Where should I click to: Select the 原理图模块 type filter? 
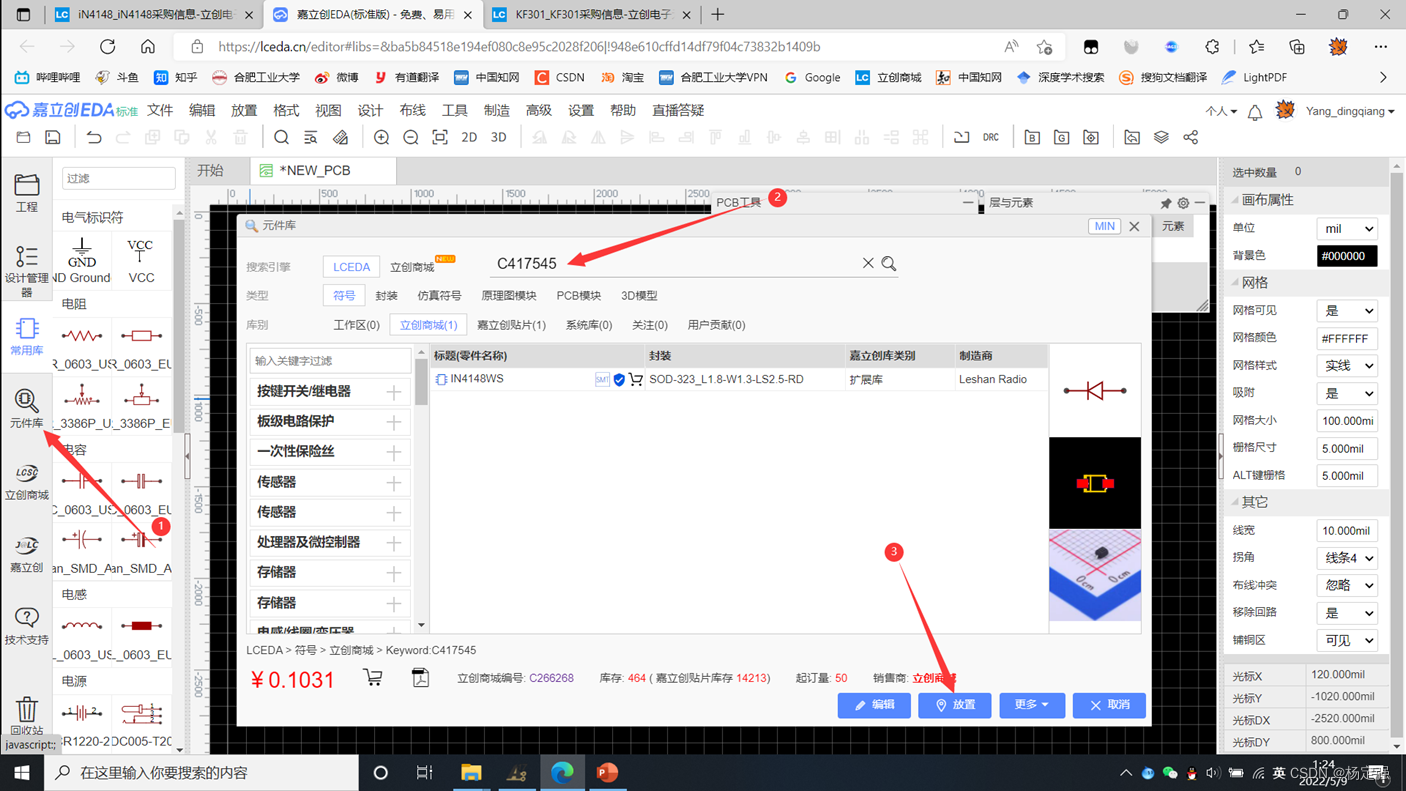(x=509, y=296)
